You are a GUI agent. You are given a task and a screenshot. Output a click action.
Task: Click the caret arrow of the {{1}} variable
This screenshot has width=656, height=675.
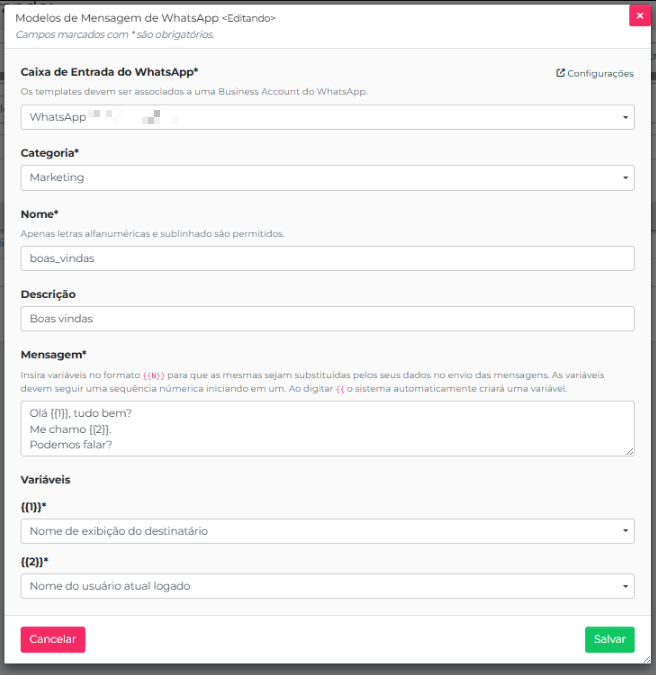pyautogui.click(x=626, y=532)
